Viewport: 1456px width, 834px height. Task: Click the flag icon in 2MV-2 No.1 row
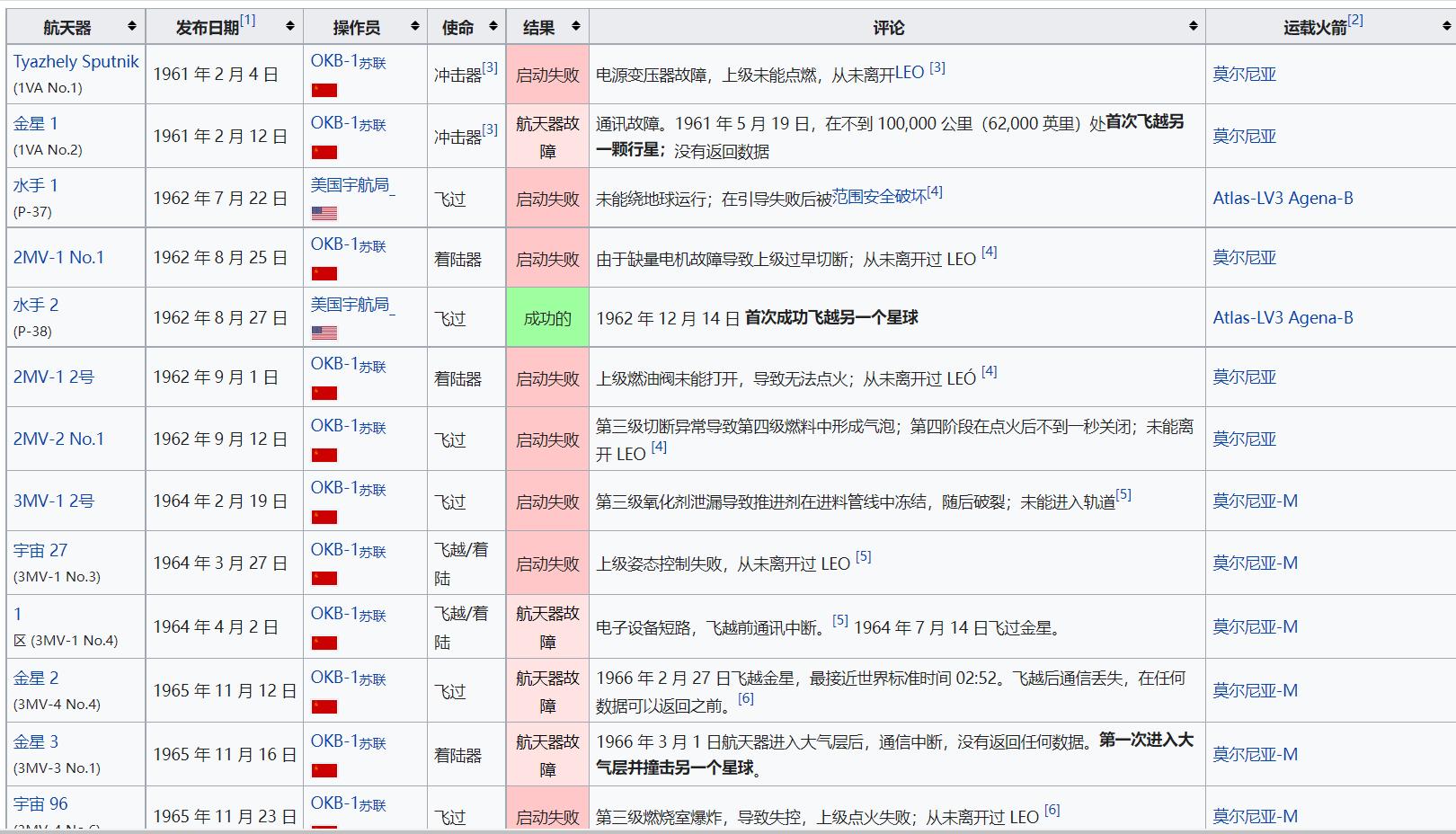pos(324,455)
